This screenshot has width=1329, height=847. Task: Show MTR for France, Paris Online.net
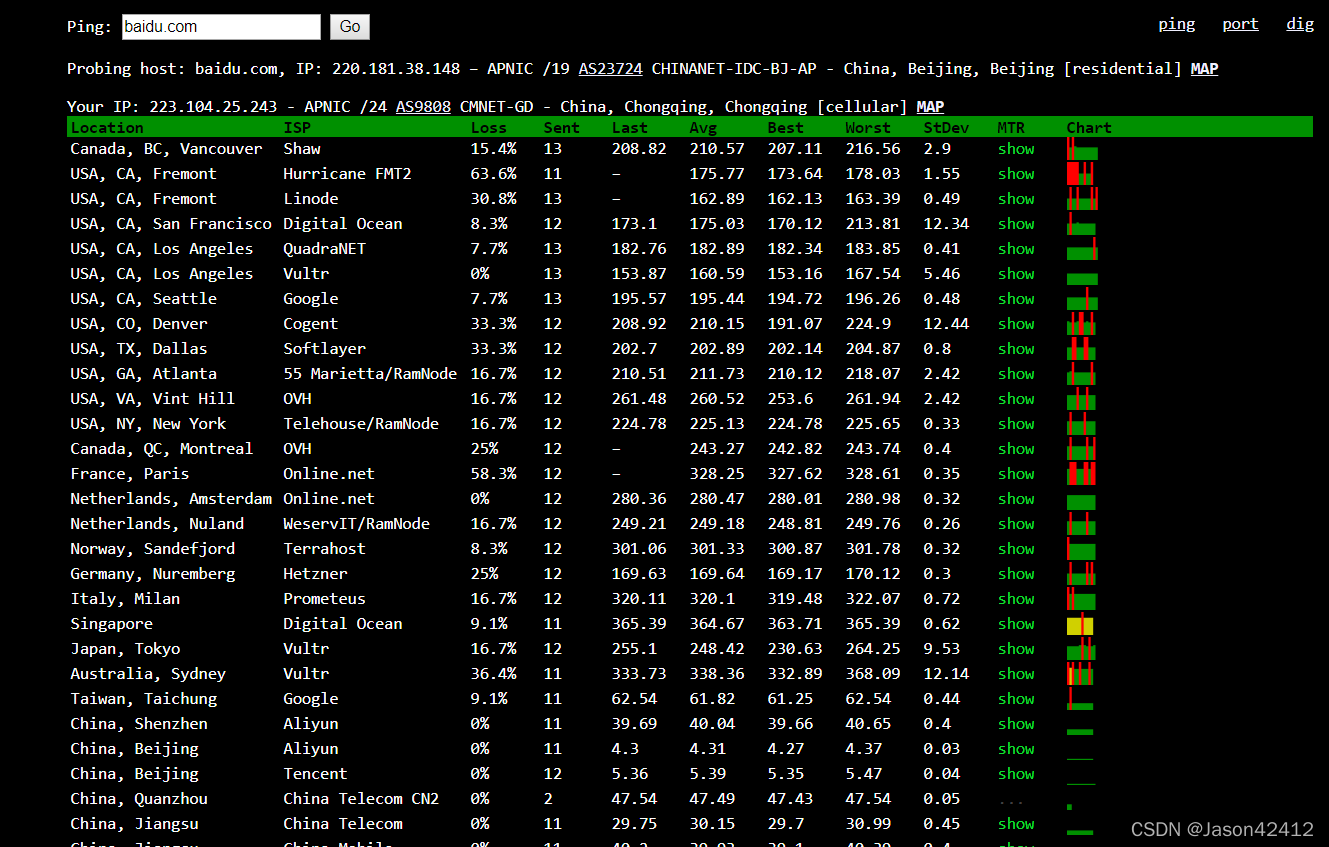pos(1016,474)
